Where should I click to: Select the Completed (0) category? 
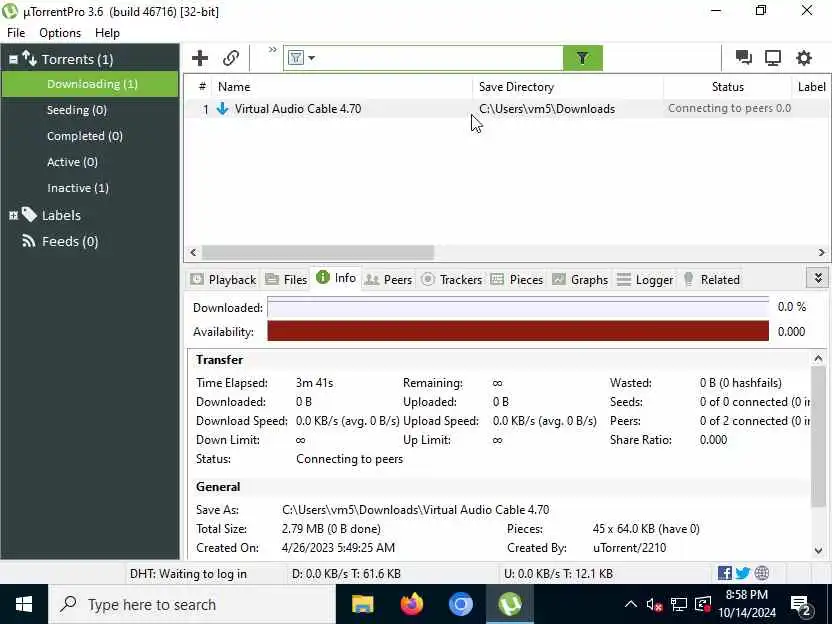[x=85, y=136]
